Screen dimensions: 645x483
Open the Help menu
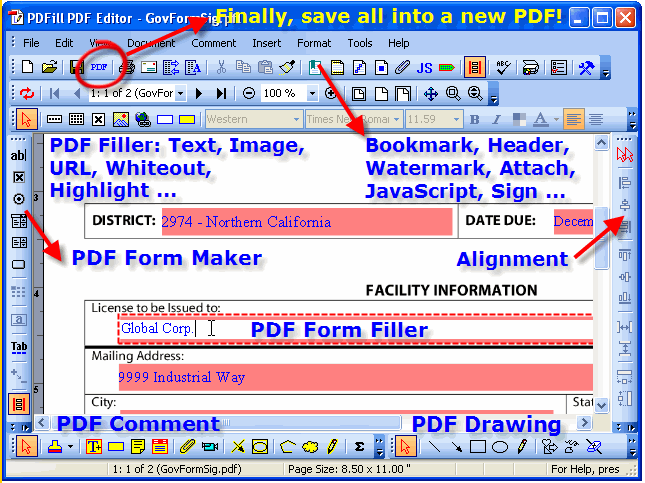point(399,43)
